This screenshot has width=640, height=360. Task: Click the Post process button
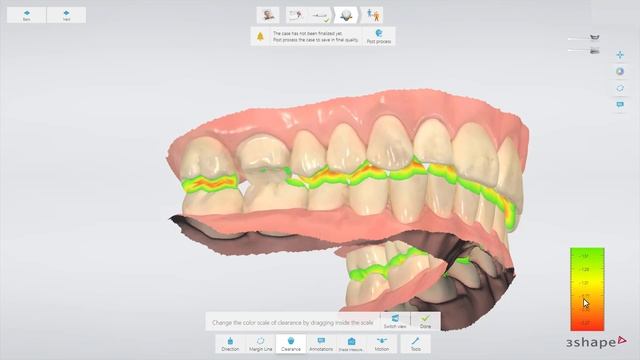click(x=379, y=36)
